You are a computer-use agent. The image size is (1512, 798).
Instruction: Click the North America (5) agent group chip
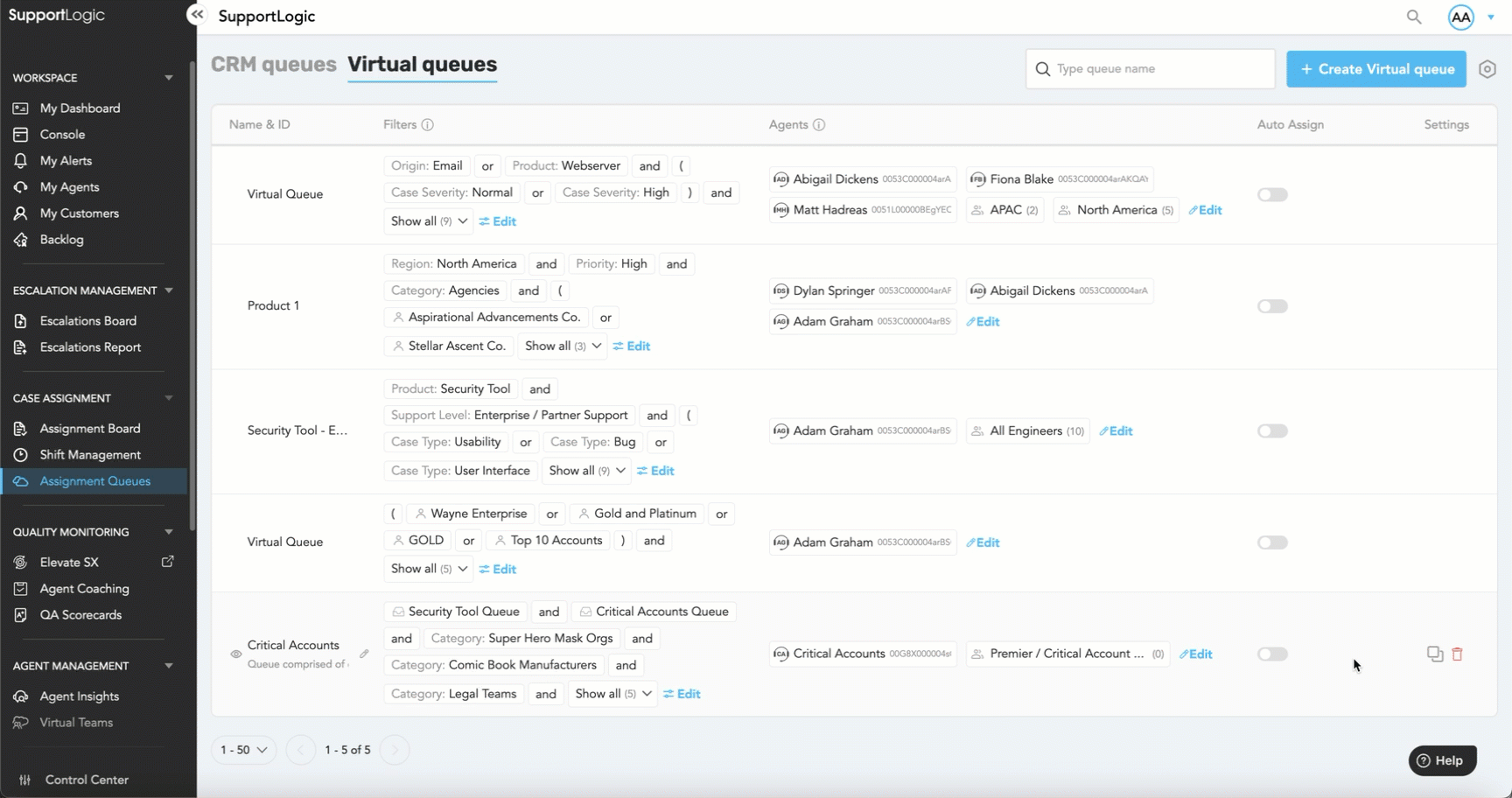(1116, 210)
